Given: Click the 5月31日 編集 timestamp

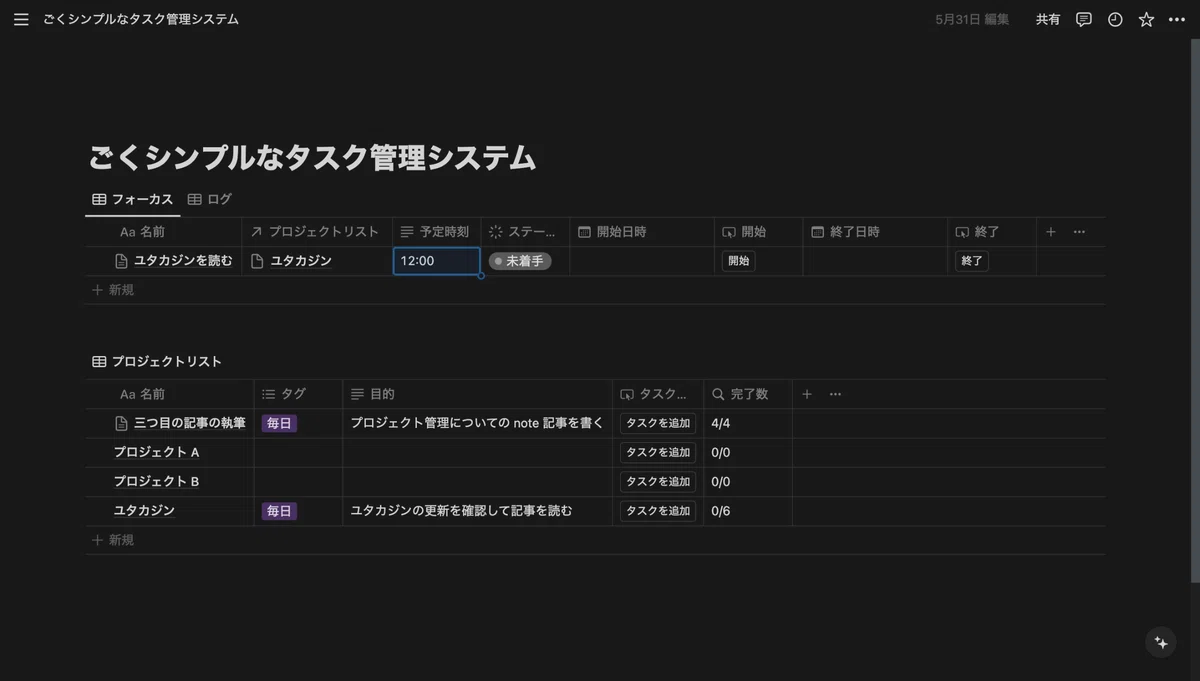Looking at the screenshot, I should (x=973, y=19).
